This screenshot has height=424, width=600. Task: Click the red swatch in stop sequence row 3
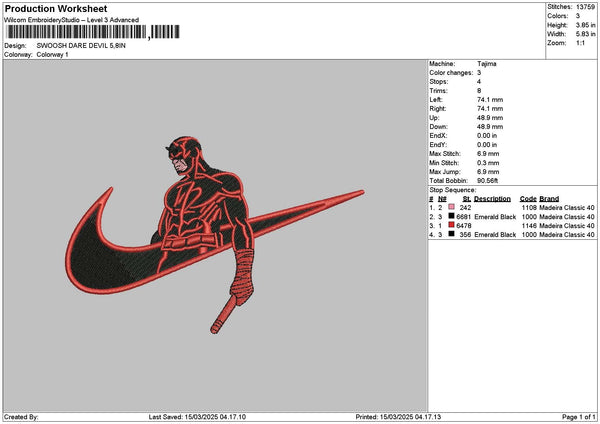click(452, 225)
